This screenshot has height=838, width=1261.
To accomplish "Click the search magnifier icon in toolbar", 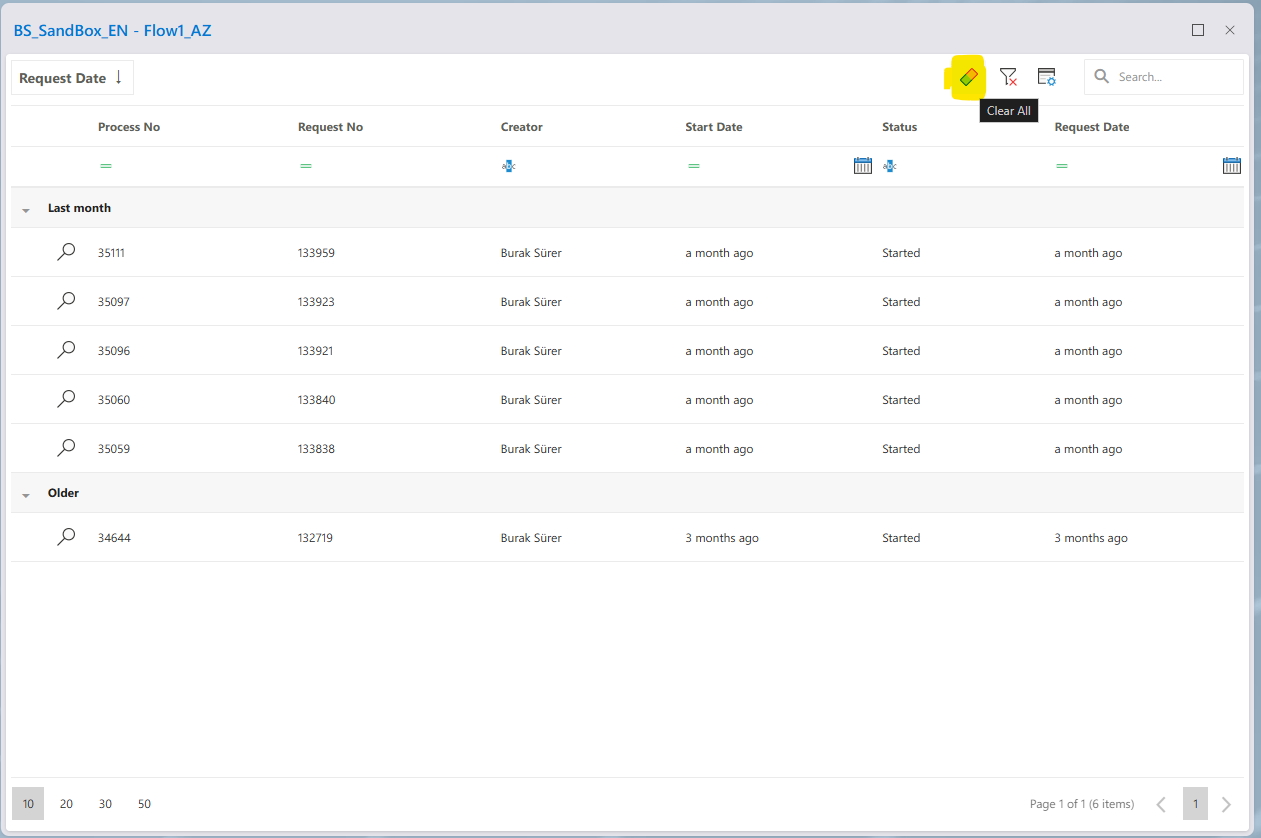I will (x=1102, y=76).
